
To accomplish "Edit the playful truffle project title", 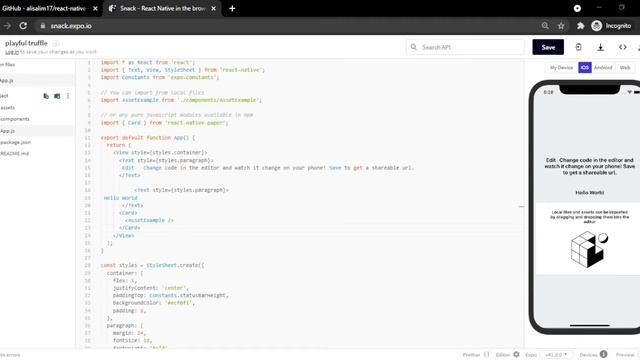I will (x=26, y=43).
